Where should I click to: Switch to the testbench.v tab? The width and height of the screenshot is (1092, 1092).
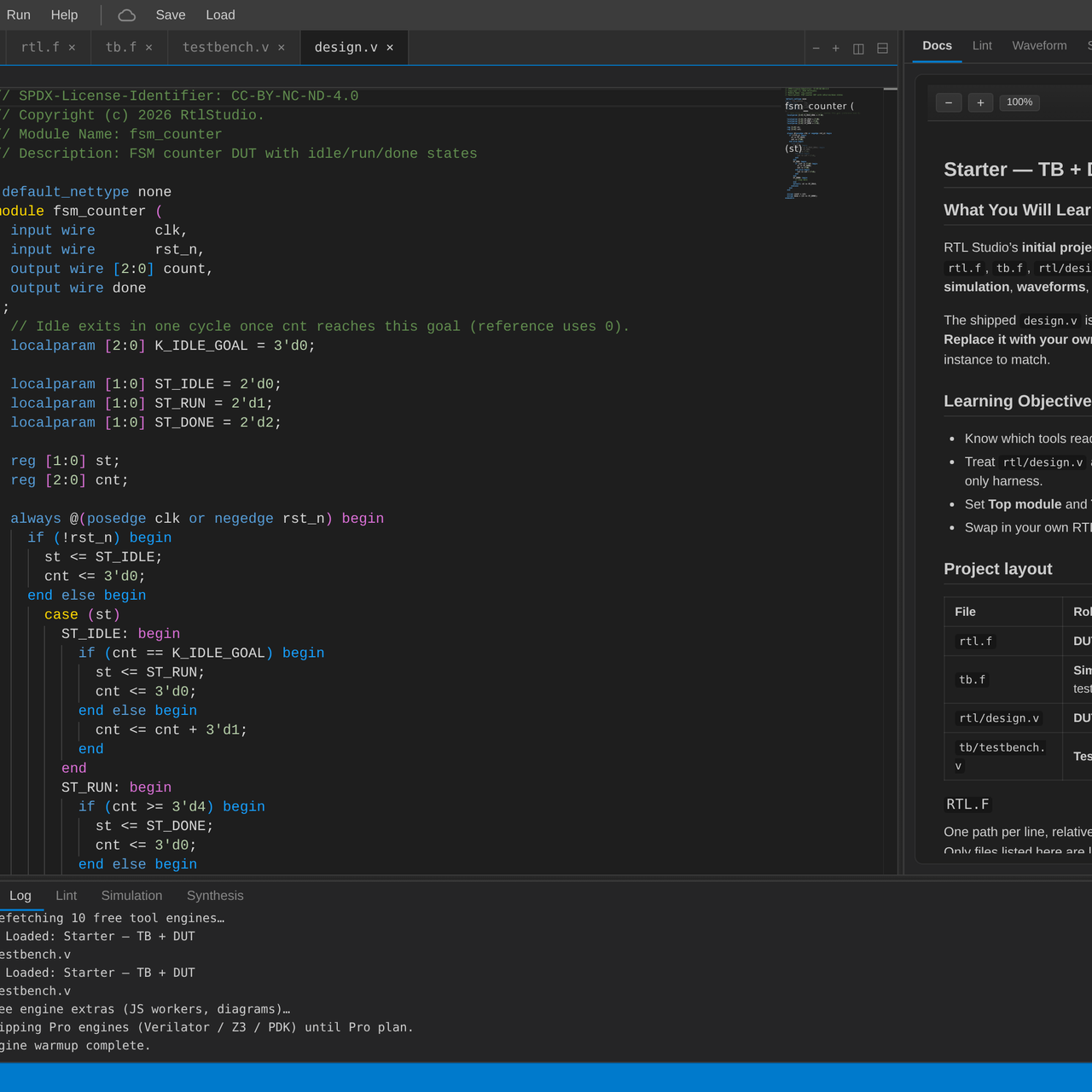coord(225,47)
